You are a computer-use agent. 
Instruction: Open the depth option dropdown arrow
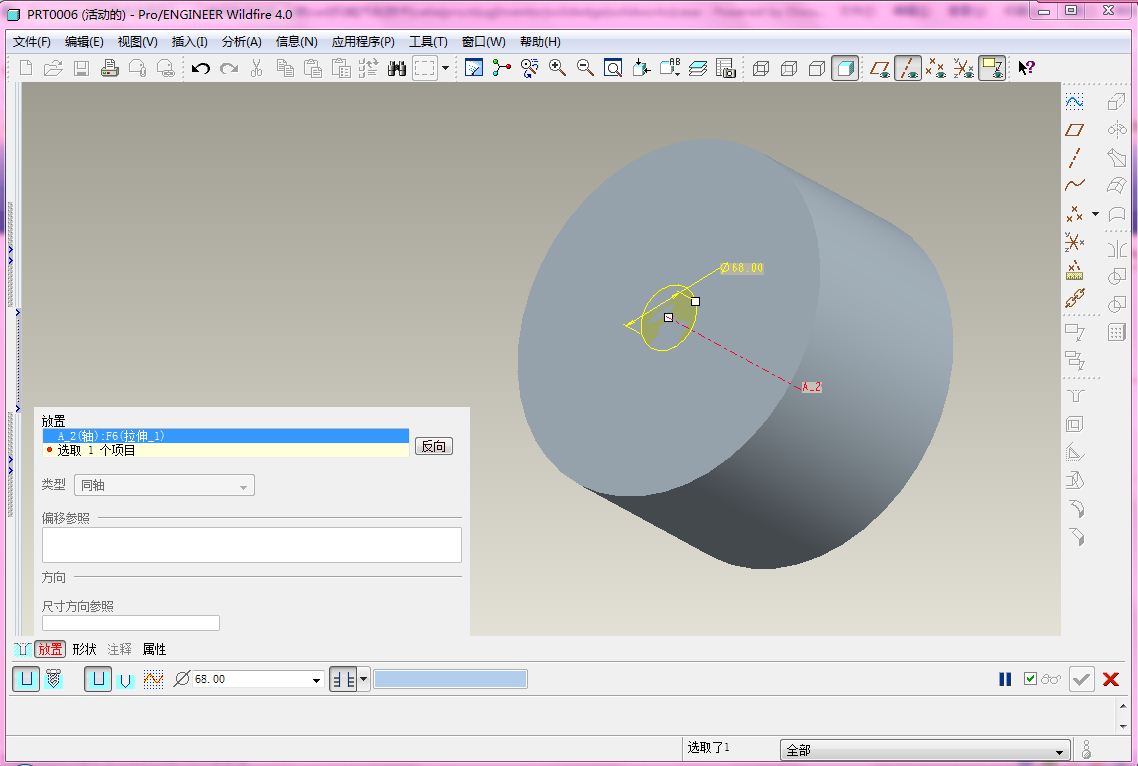click(364, 680)
